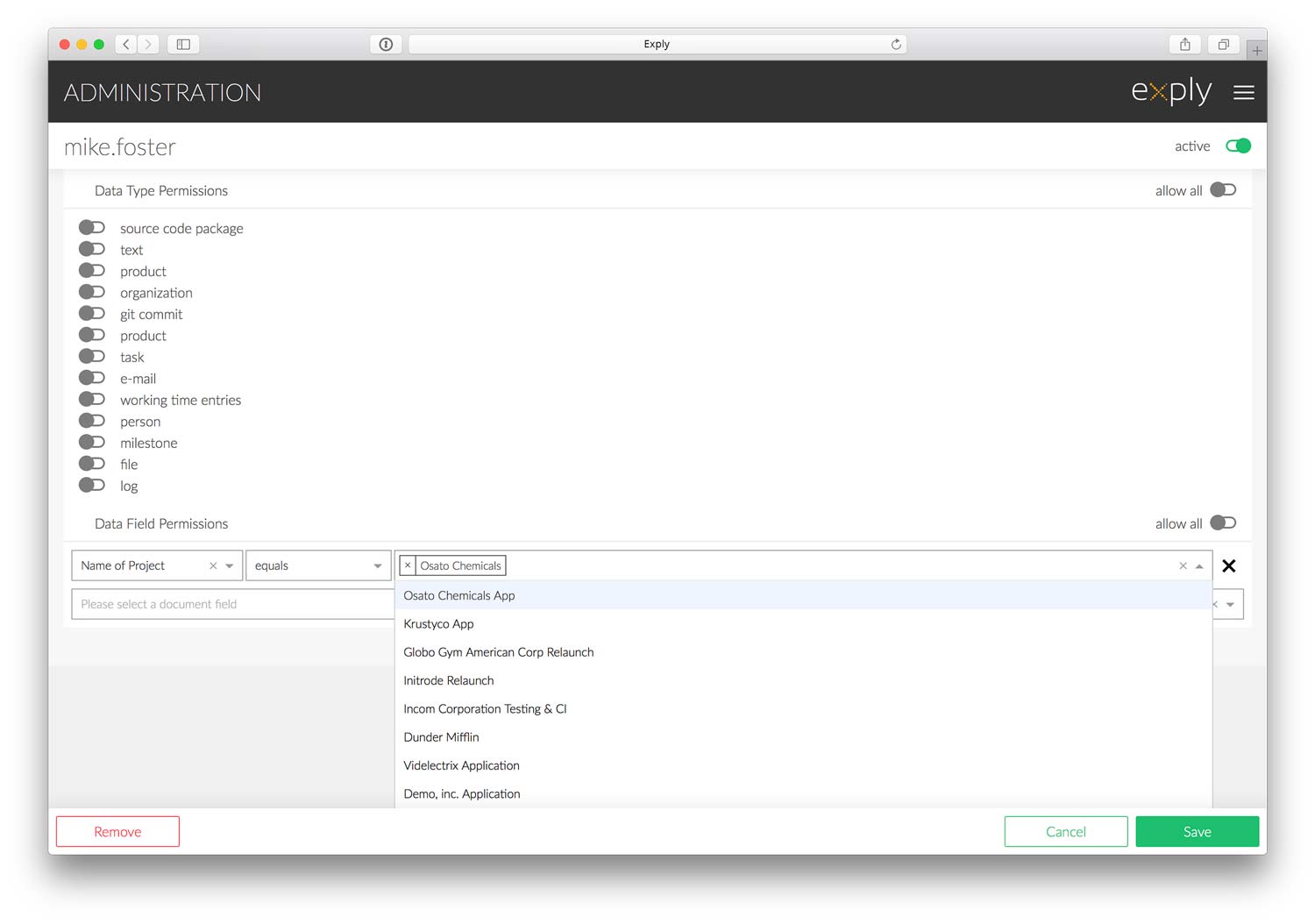Save the user permissions
The width and height of the screenshot is (1315, 924).
(x=1198, y=831)
